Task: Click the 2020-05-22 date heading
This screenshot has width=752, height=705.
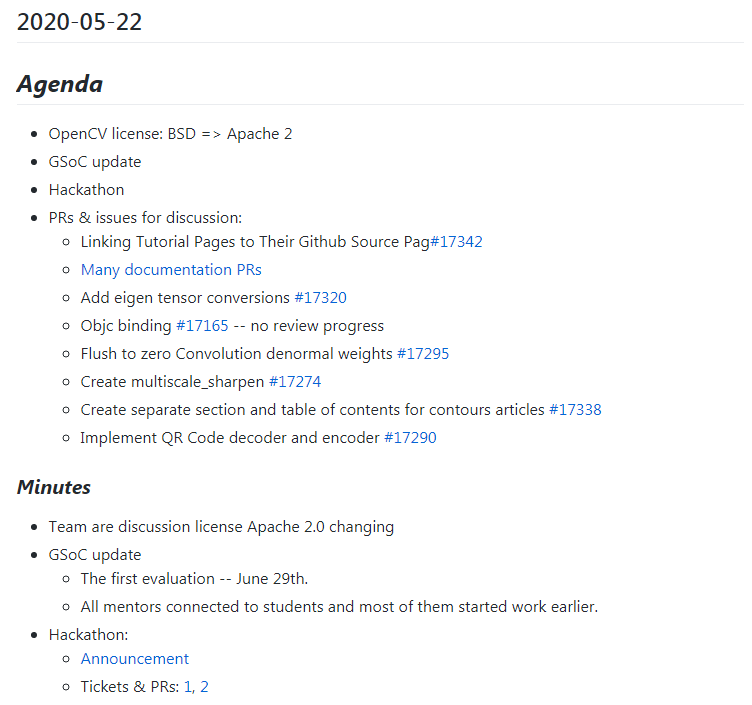Action: click(x=80, y=21)
